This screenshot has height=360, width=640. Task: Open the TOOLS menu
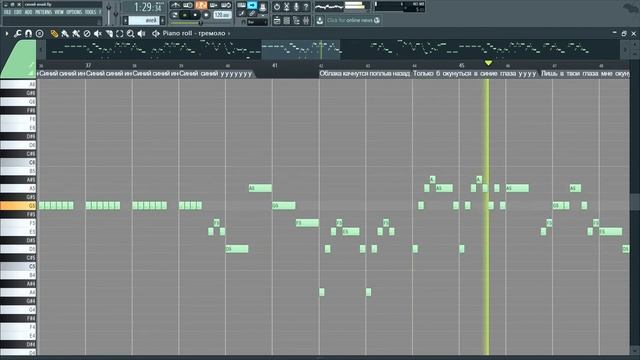(x=90, y=12)
